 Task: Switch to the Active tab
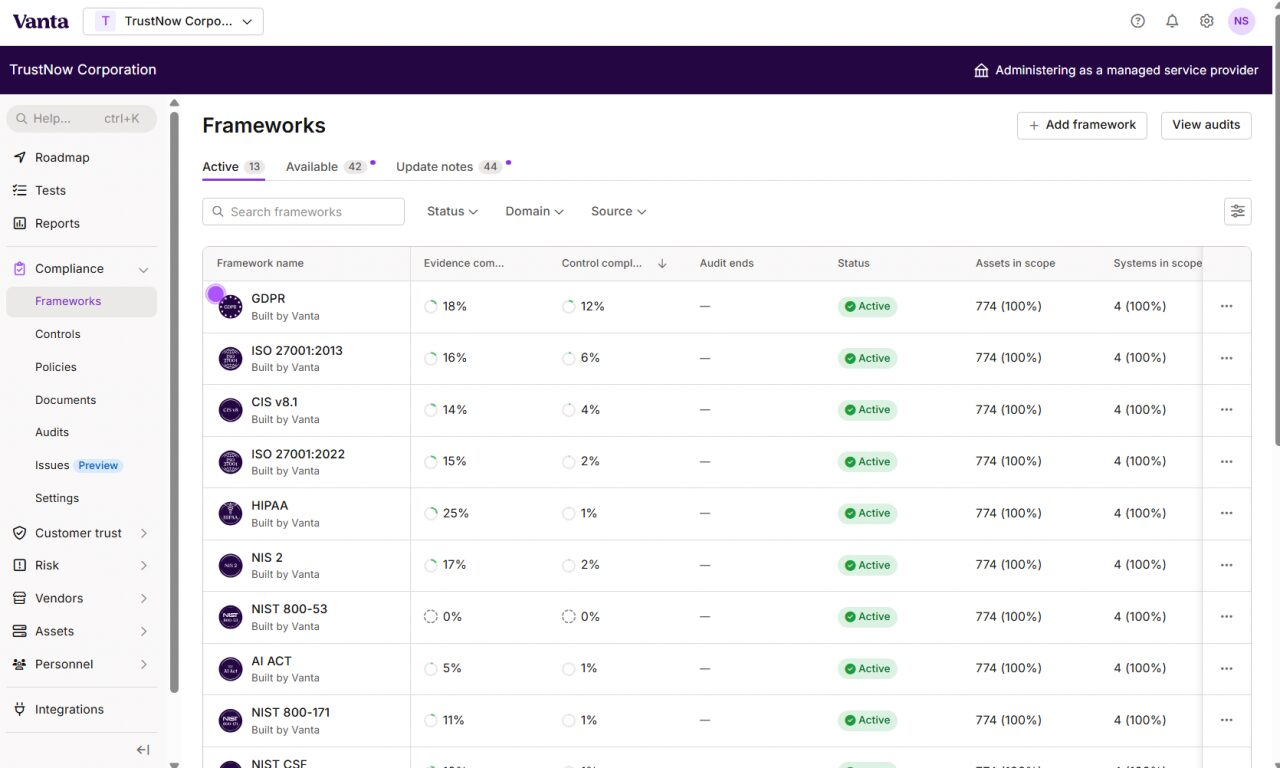[233, 167]
